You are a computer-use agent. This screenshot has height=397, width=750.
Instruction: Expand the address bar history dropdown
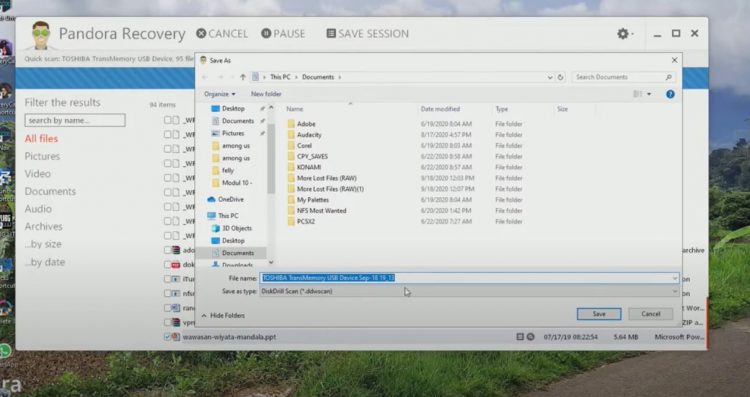tap(550, 77)
